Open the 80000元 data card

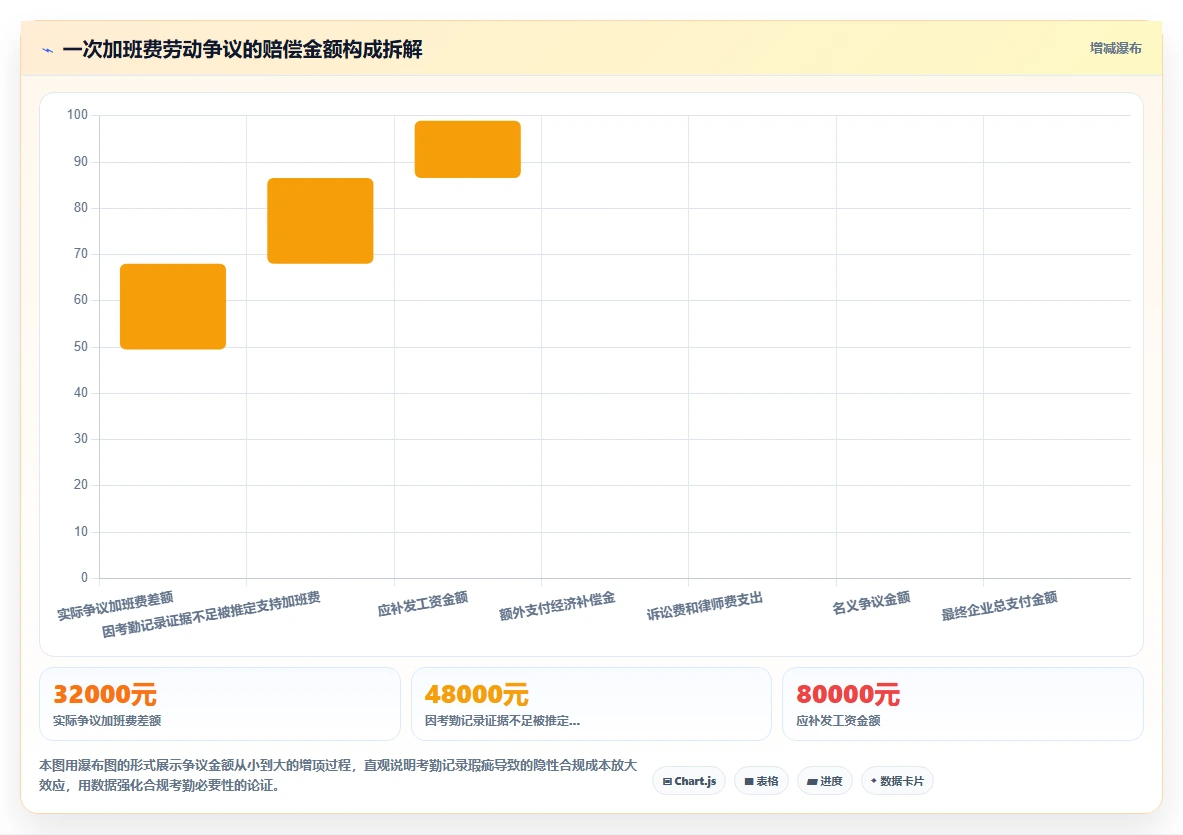tap(963, 704)
